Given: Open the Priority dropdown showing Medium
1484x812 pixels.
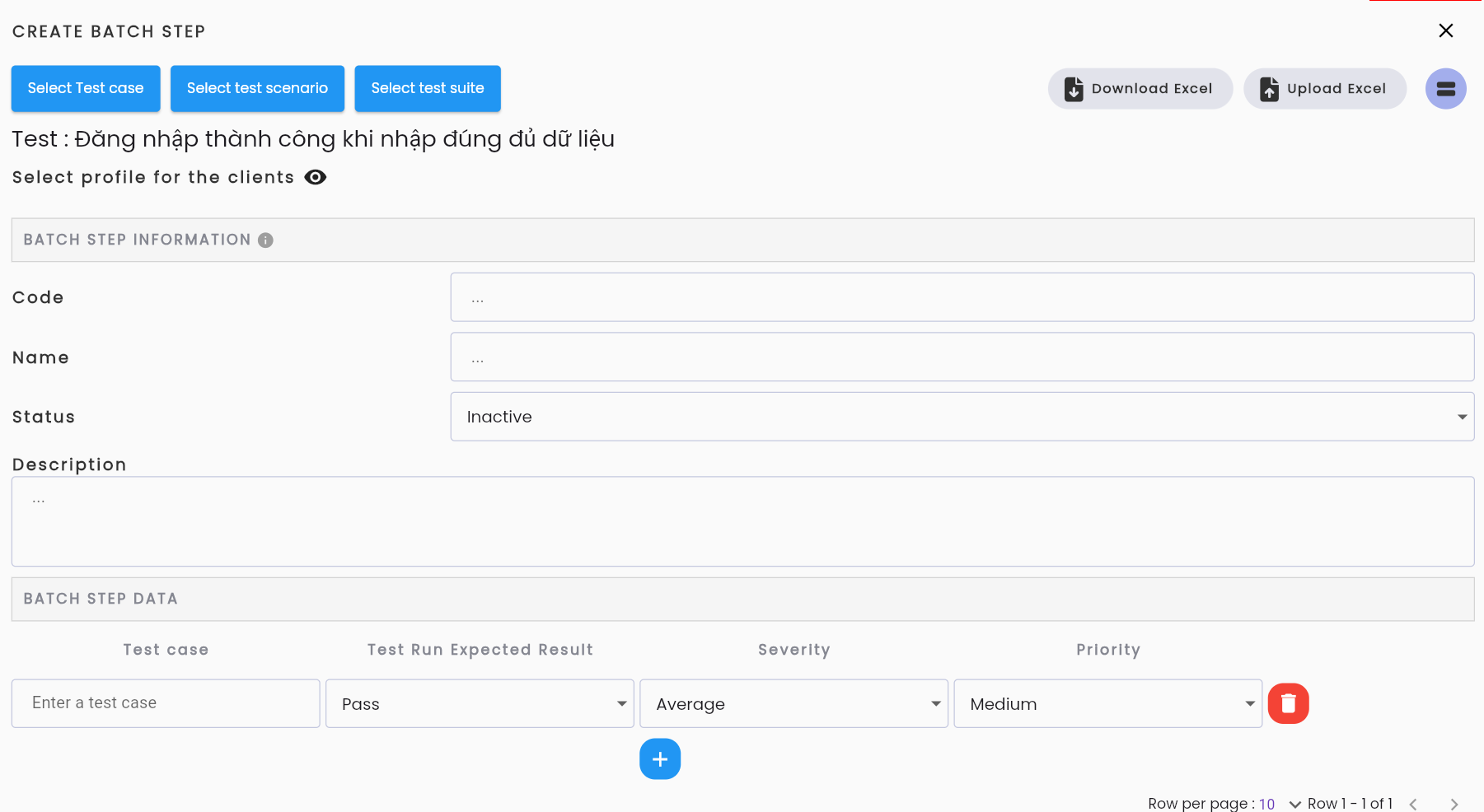Looking at the screenshot, I should (1108, 703).
